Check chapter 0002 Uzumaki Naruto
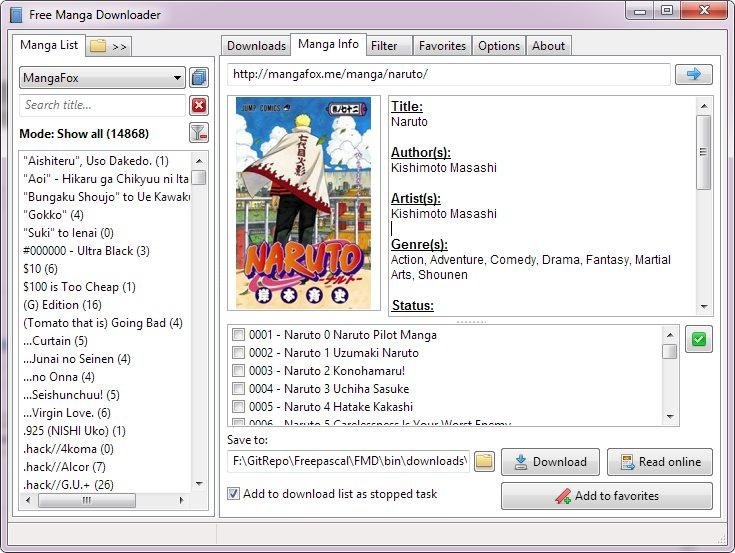The height and width of the screenshot is (553, 735). click(x=238, y=352)
